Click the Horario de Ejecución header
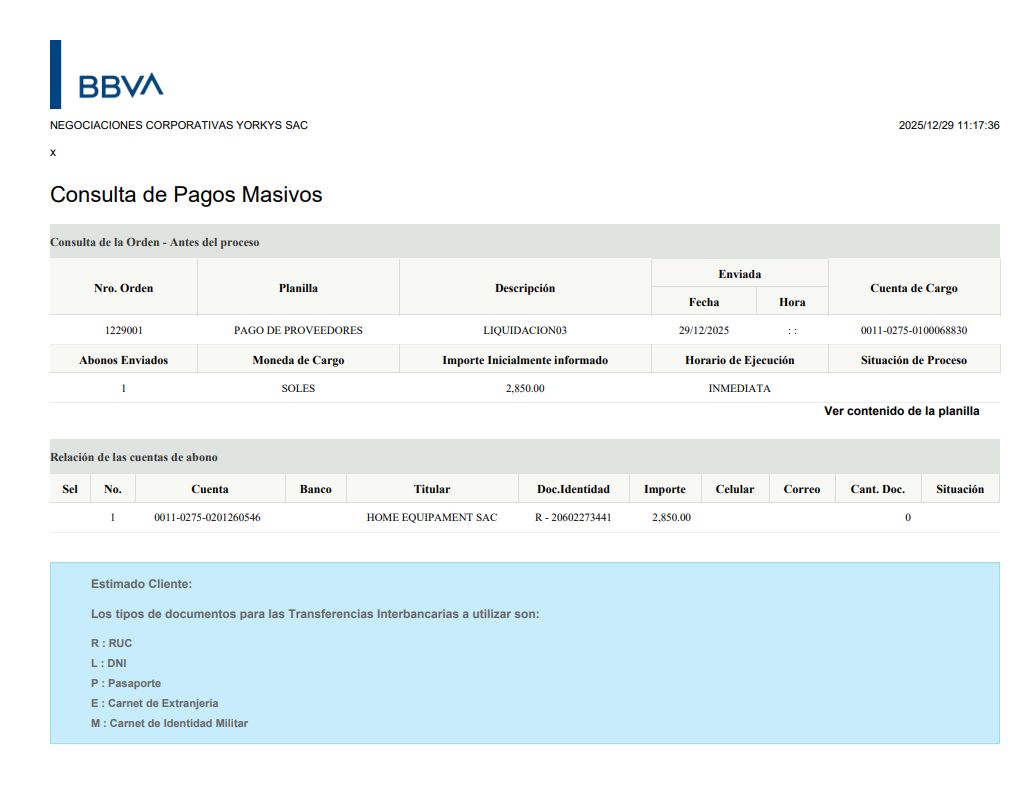This screenshot has width=1036, height=789. click(x=739, y=360)
